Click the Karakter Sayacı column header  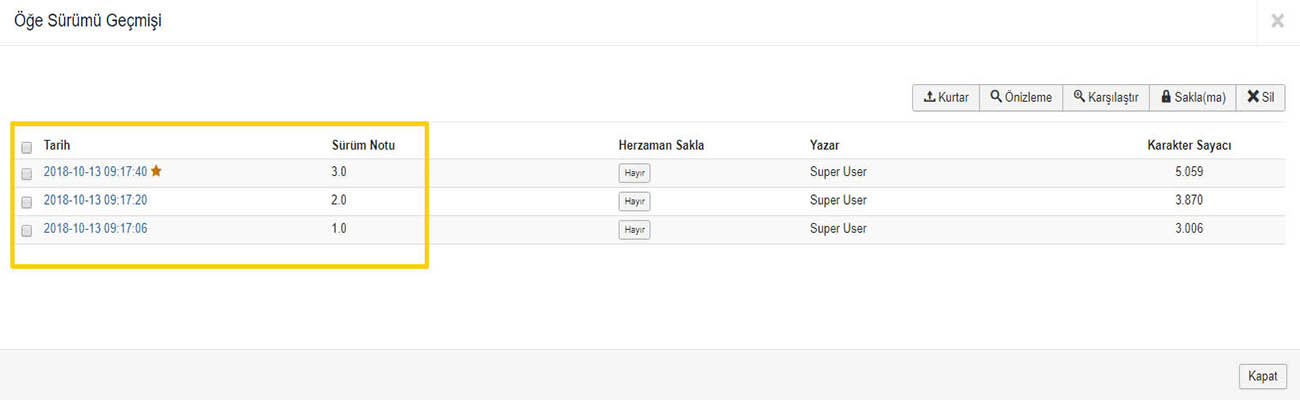point(1189,145)
